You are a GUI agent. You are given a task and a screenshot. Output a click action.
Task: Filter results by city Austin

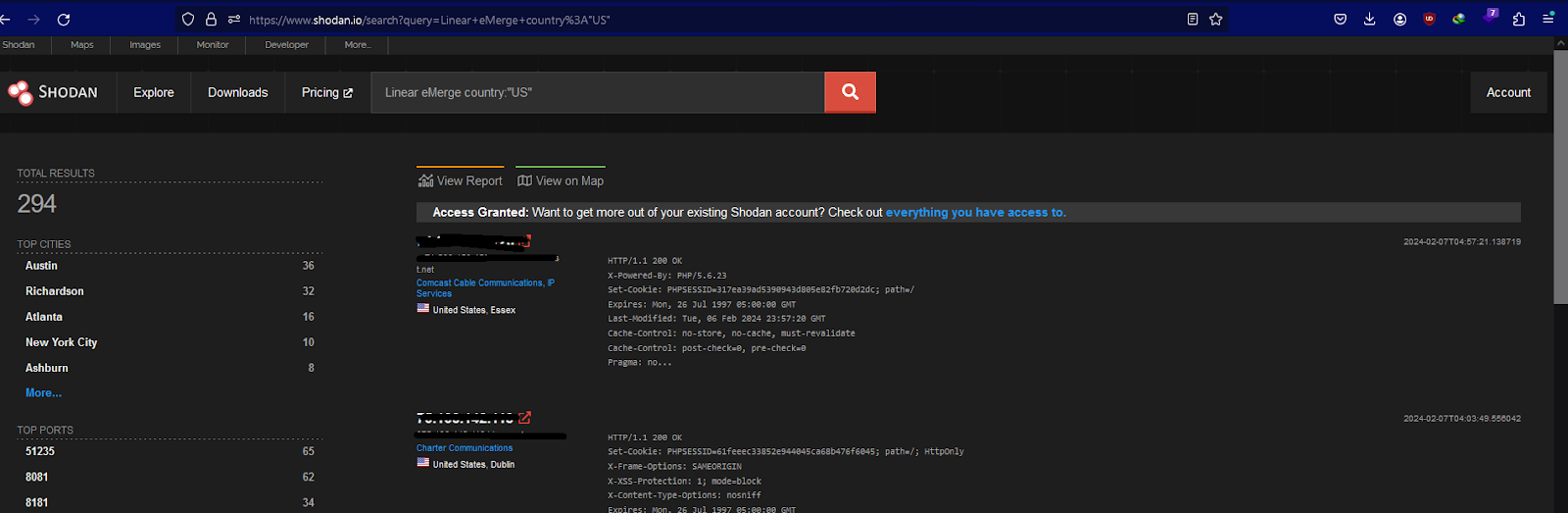tap(41, 266)
